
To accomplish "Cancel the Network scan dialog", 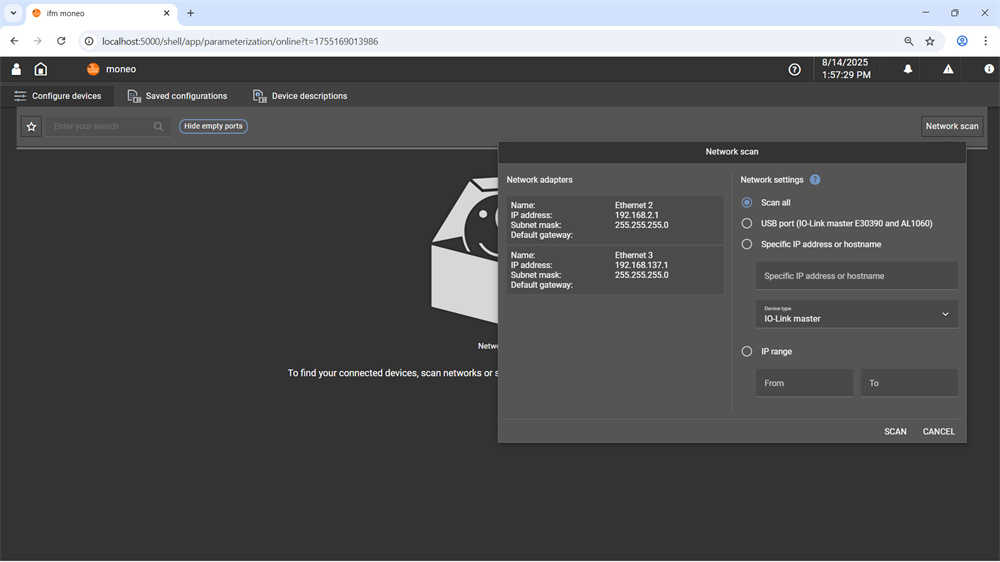I will pyautogui.click(x=938, y=432).
